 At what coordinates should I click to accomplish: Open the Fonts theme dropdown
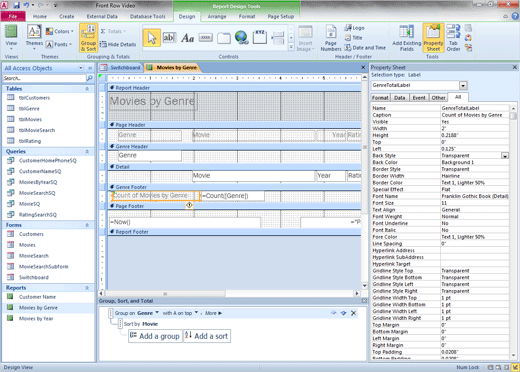(59, 44)
